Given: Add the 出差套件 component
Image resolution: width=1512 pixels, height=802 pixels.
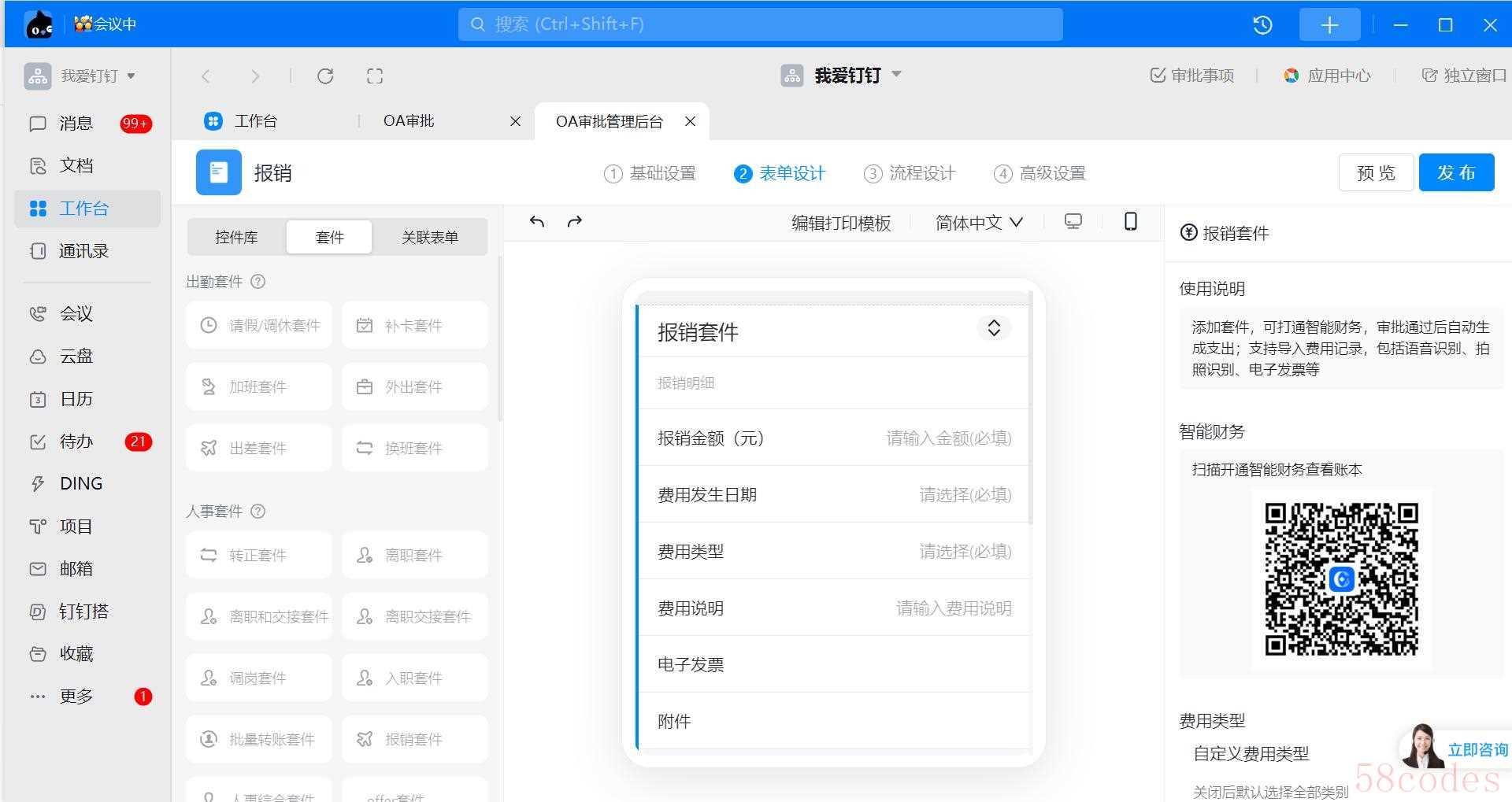Looking at the screenshot, I should coord(259,448).
